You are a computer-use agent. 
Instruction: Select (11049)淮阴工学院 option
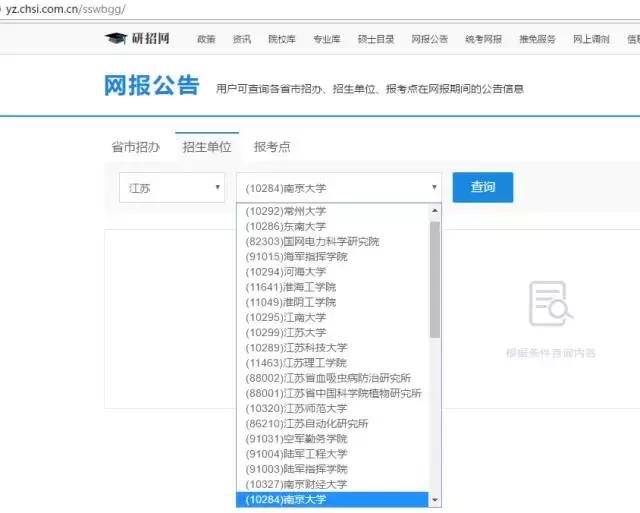click(x=333, y=302)
